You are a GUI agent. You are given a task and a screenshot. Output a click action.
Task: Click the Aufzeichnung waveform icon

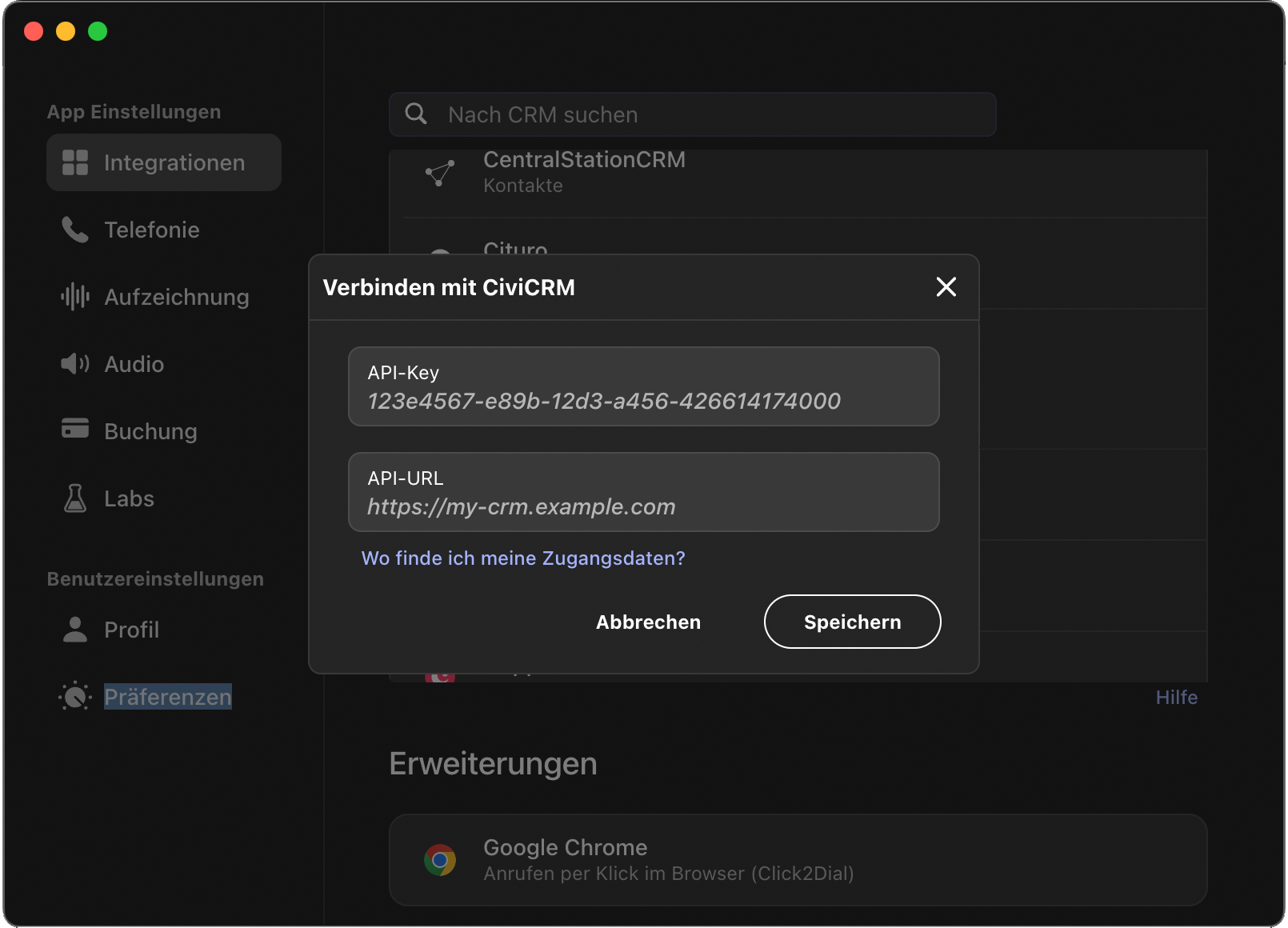click(x=75, y=297)
